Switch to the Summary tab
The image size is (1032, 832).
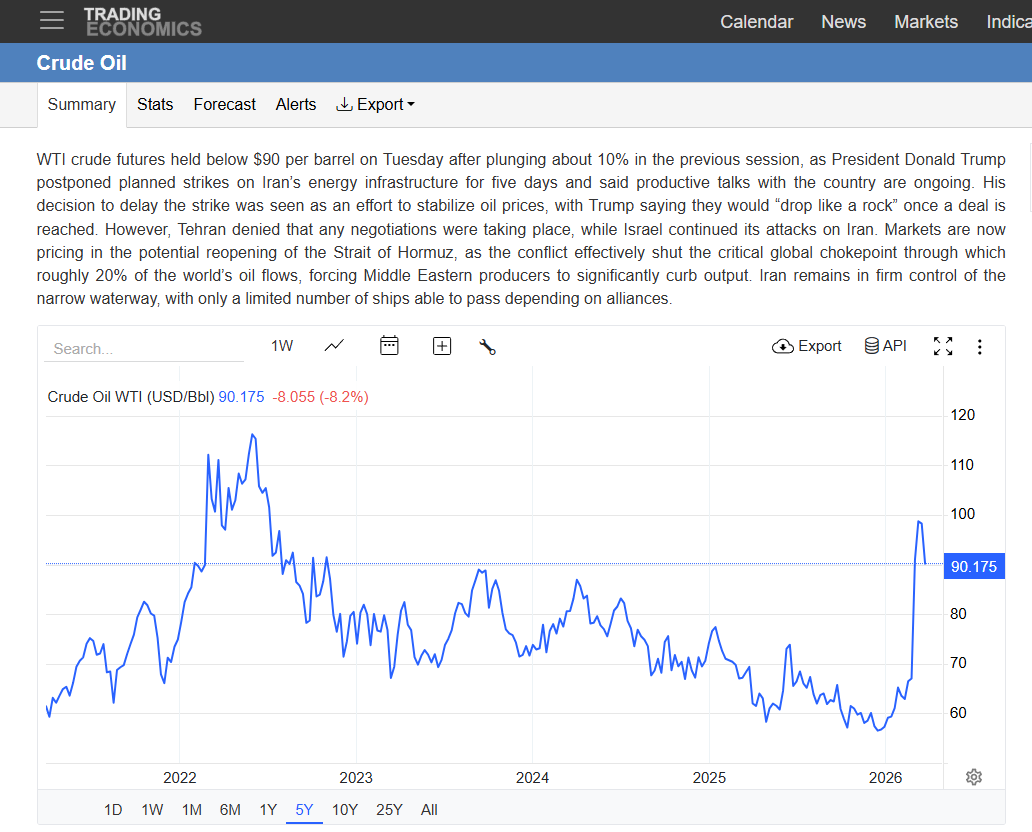pyautogui.click(x=82, y=105)
